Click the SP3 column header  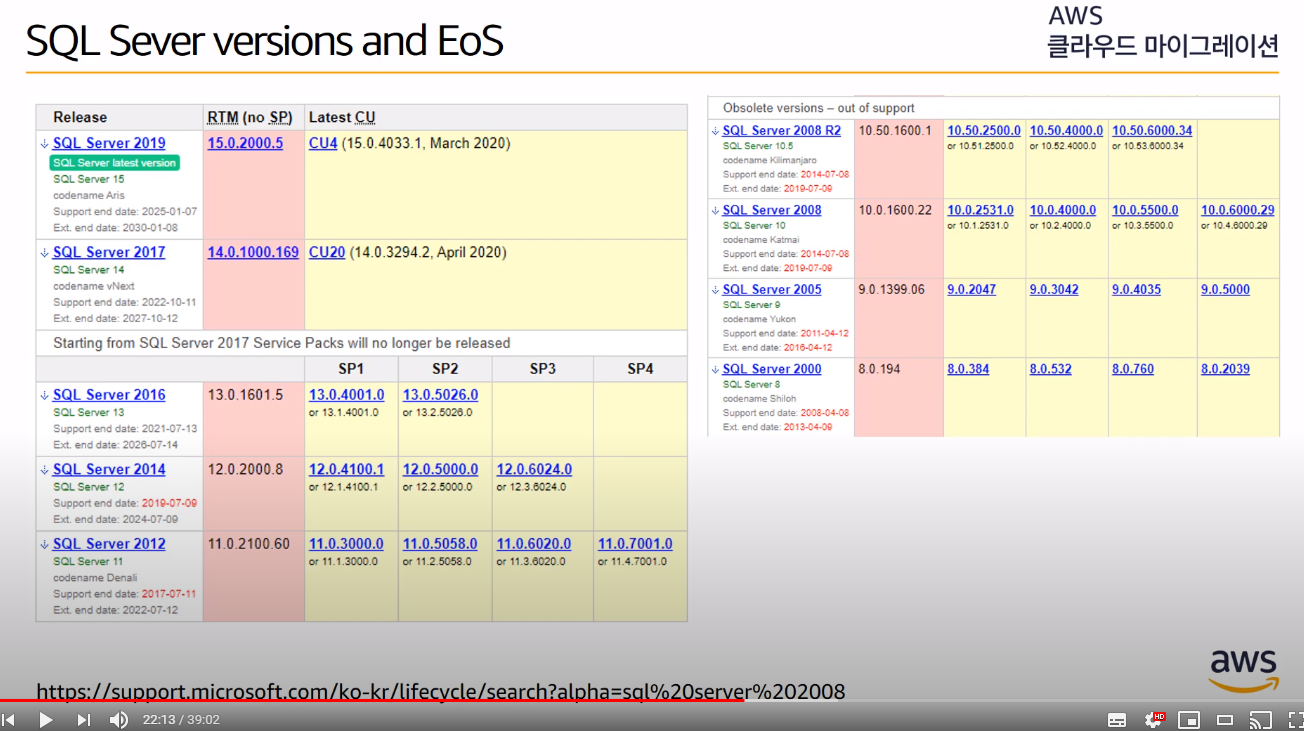click(543, 369)
